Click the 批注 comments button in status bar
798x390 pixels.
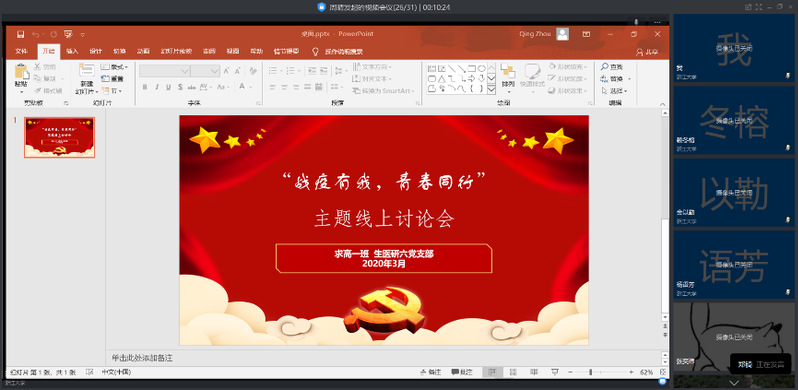[x=462, y=372]
